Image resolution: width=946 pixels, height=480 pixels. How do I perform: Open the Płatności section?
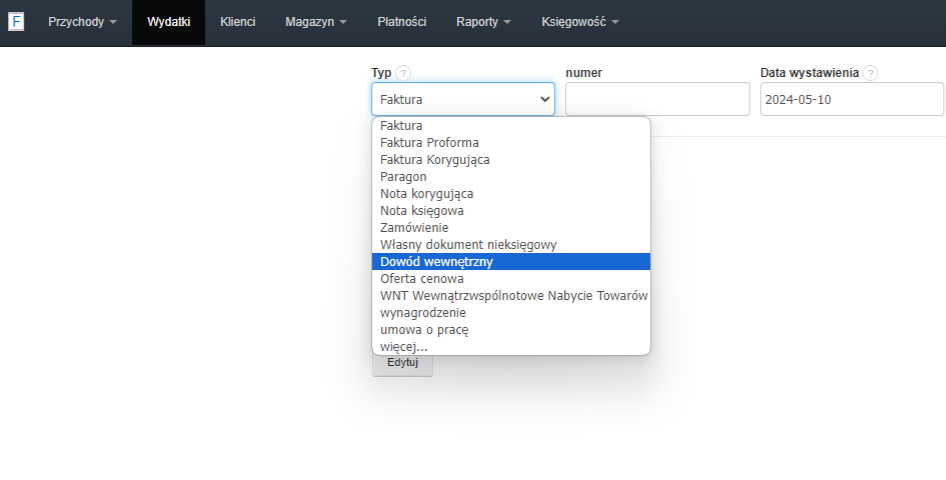pos(402,22)
